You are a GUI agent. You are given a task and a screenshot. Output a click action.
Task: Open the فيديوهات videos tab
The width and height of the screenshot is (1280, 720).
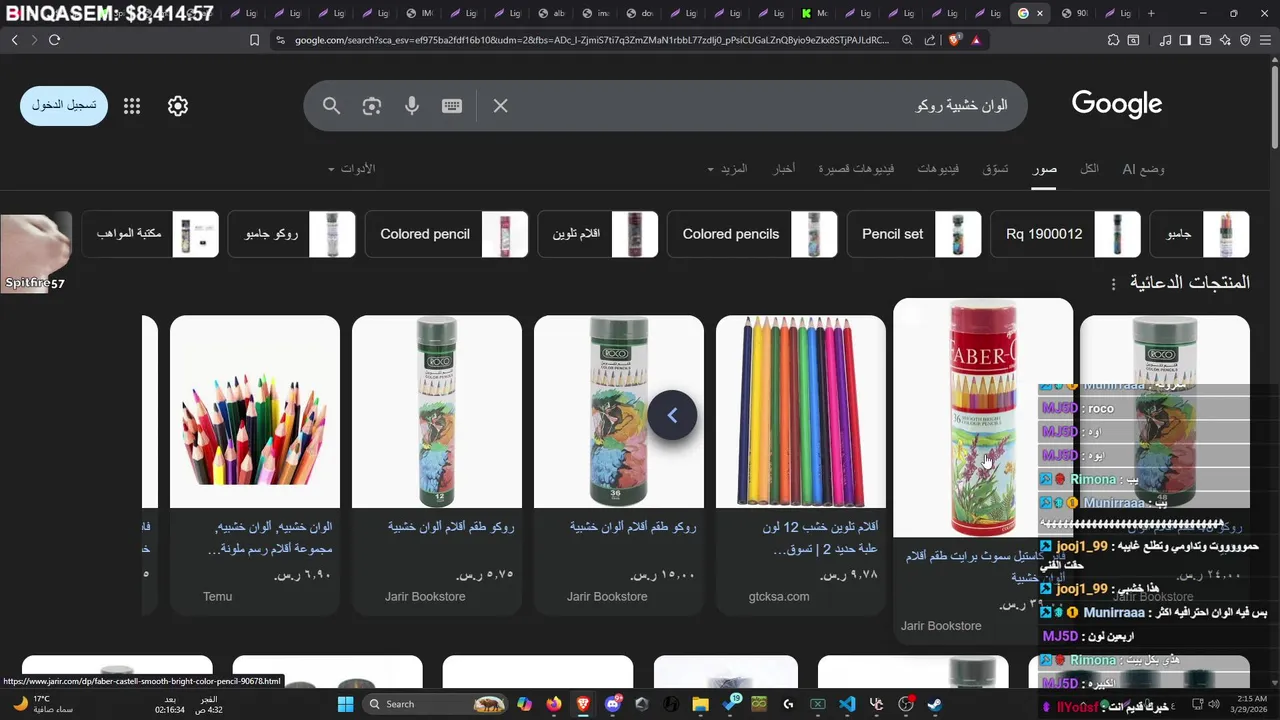coord(938,168)
